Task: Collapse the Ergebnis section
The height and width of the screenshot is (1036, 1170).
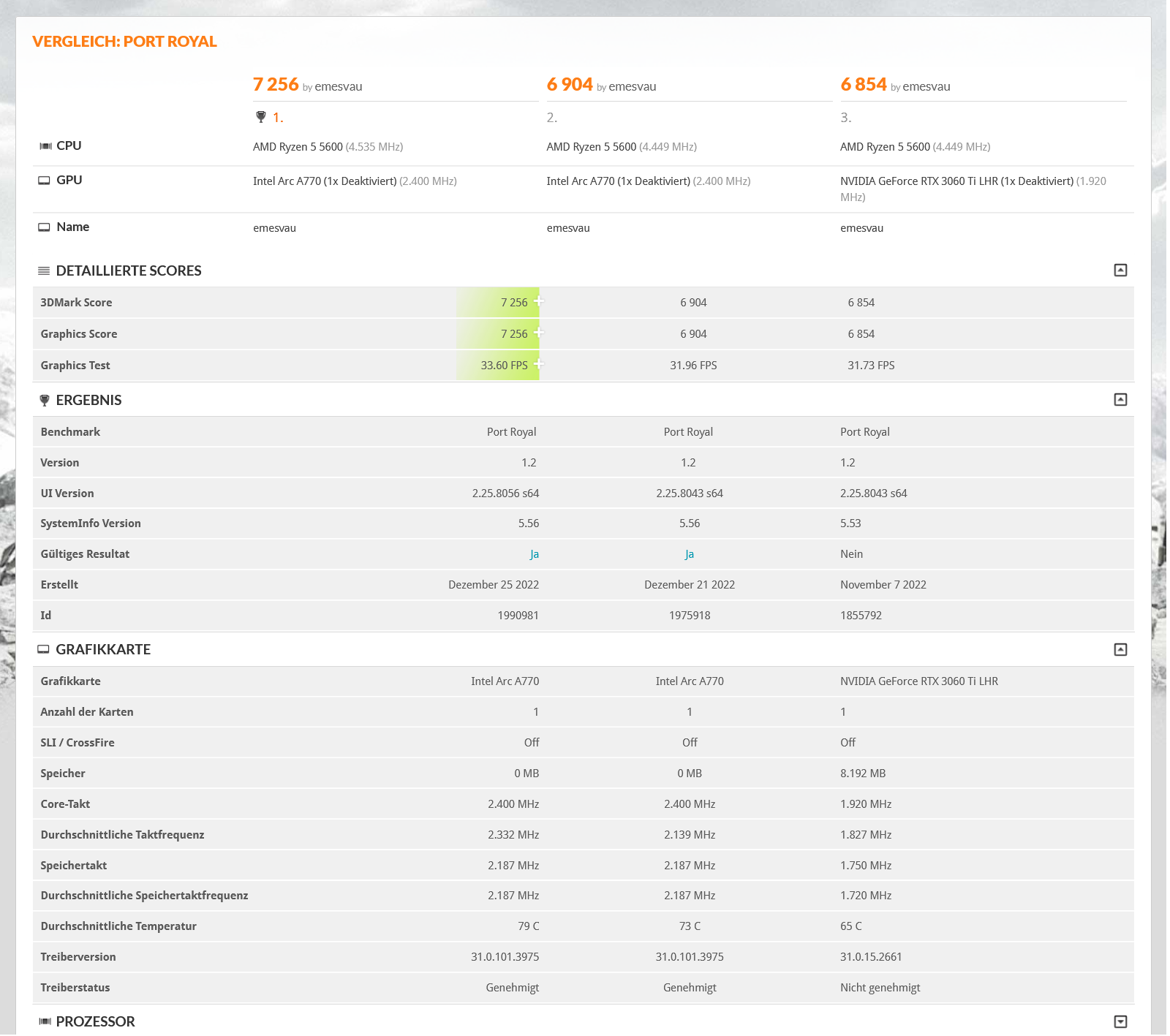Action: pyautogui.click(x=1120, y=400)
